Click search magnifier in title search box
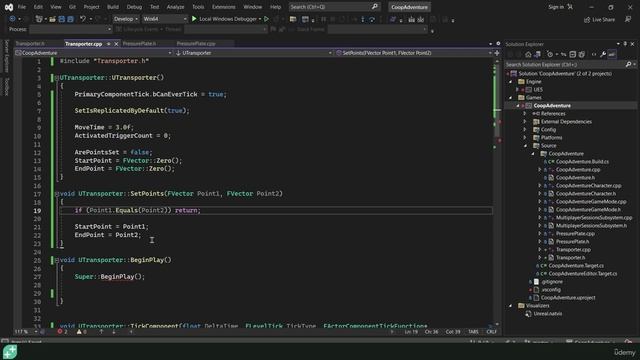The image size is (640, 360). (x=375, y=7)
